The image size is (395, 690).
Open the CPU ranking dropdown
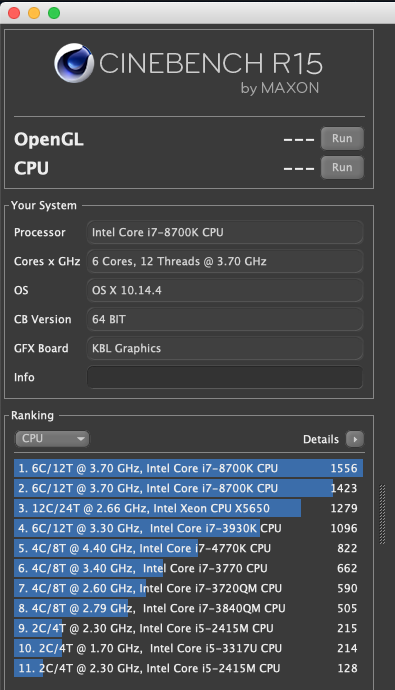coord(52,439)
